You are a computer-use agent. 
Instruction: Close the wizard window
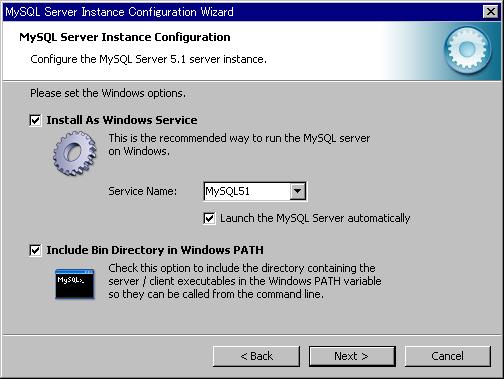click(x=490, y=12)
